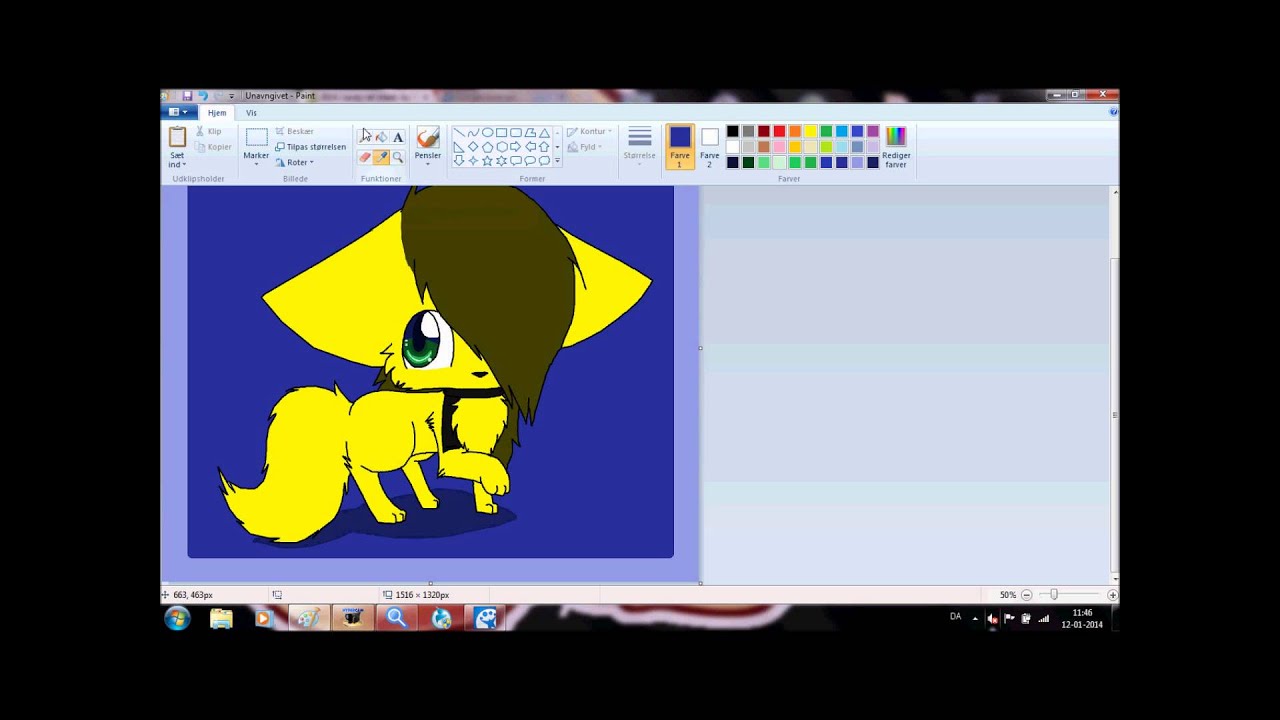Select the Color picker eyedropper tool
This screenshot has width=1280, height=720.
point(381,157)
